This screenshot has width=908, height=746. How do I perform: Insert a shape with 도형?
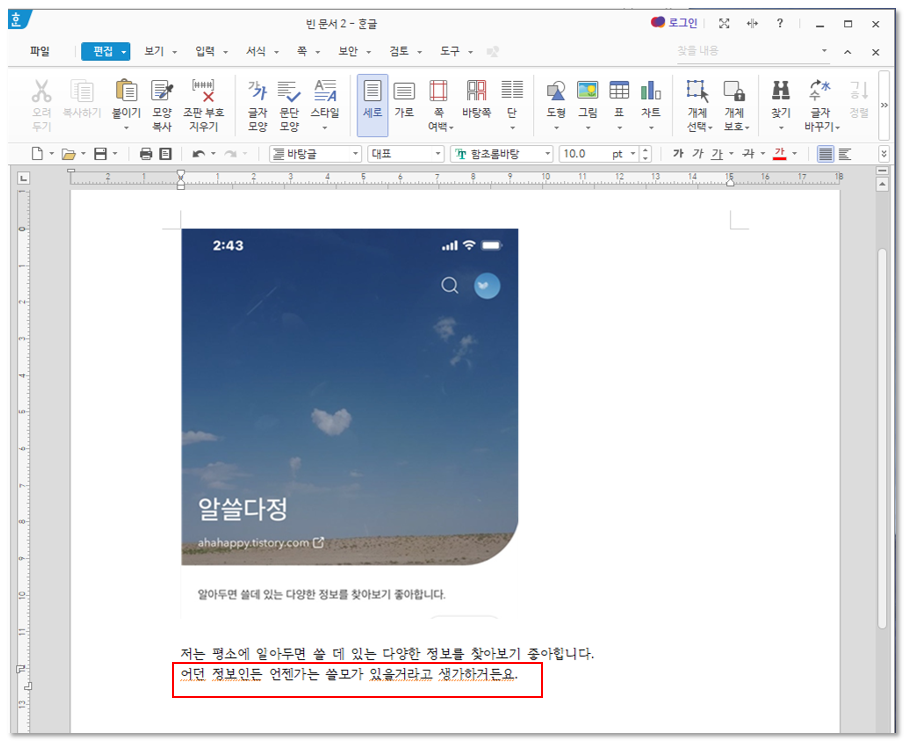pos(556,92)
